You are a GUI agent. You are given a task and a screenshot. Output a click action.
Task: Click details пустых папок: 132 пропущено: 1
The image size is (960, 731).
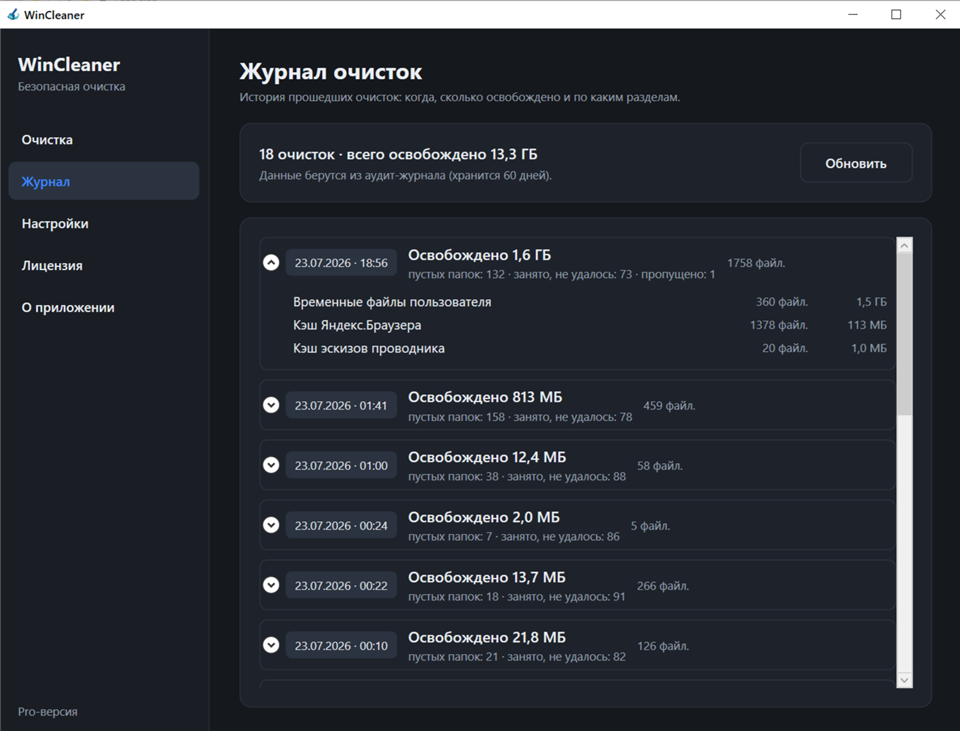[x=561, y=274]
